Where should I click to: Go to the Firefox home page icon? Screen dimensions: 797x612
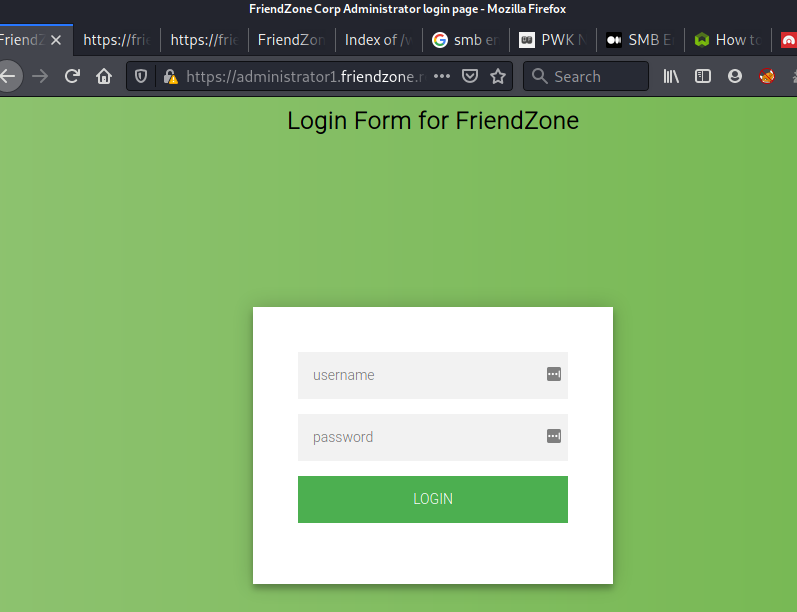click(104, 76)
